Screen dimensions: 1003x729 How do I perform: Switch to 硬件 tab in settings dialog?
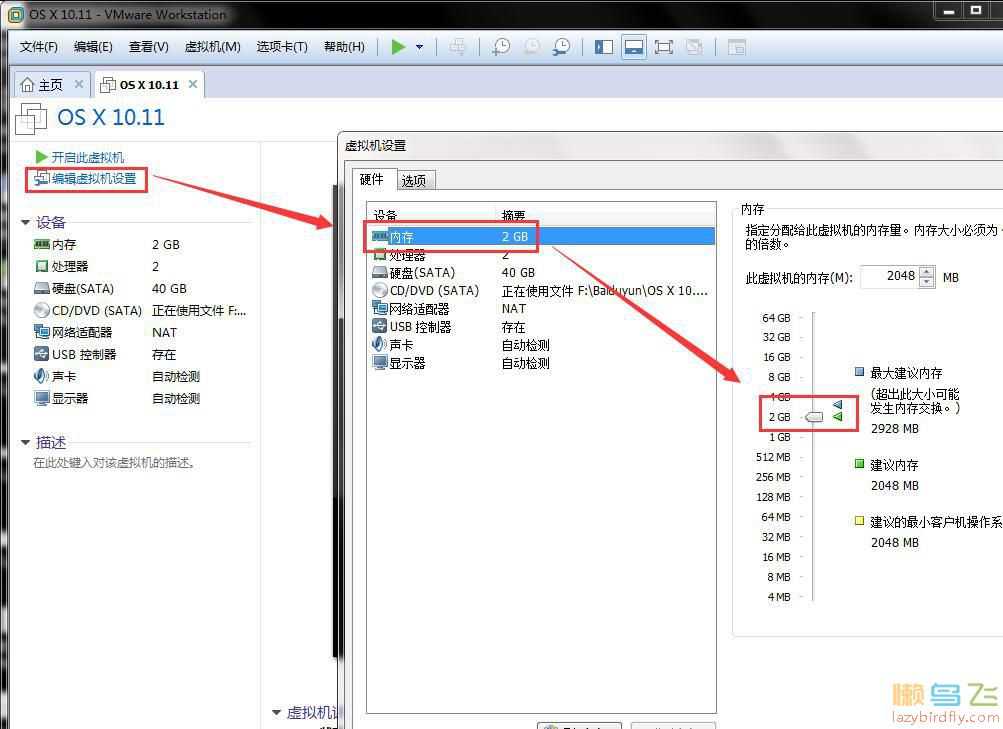tap(372, 180)
